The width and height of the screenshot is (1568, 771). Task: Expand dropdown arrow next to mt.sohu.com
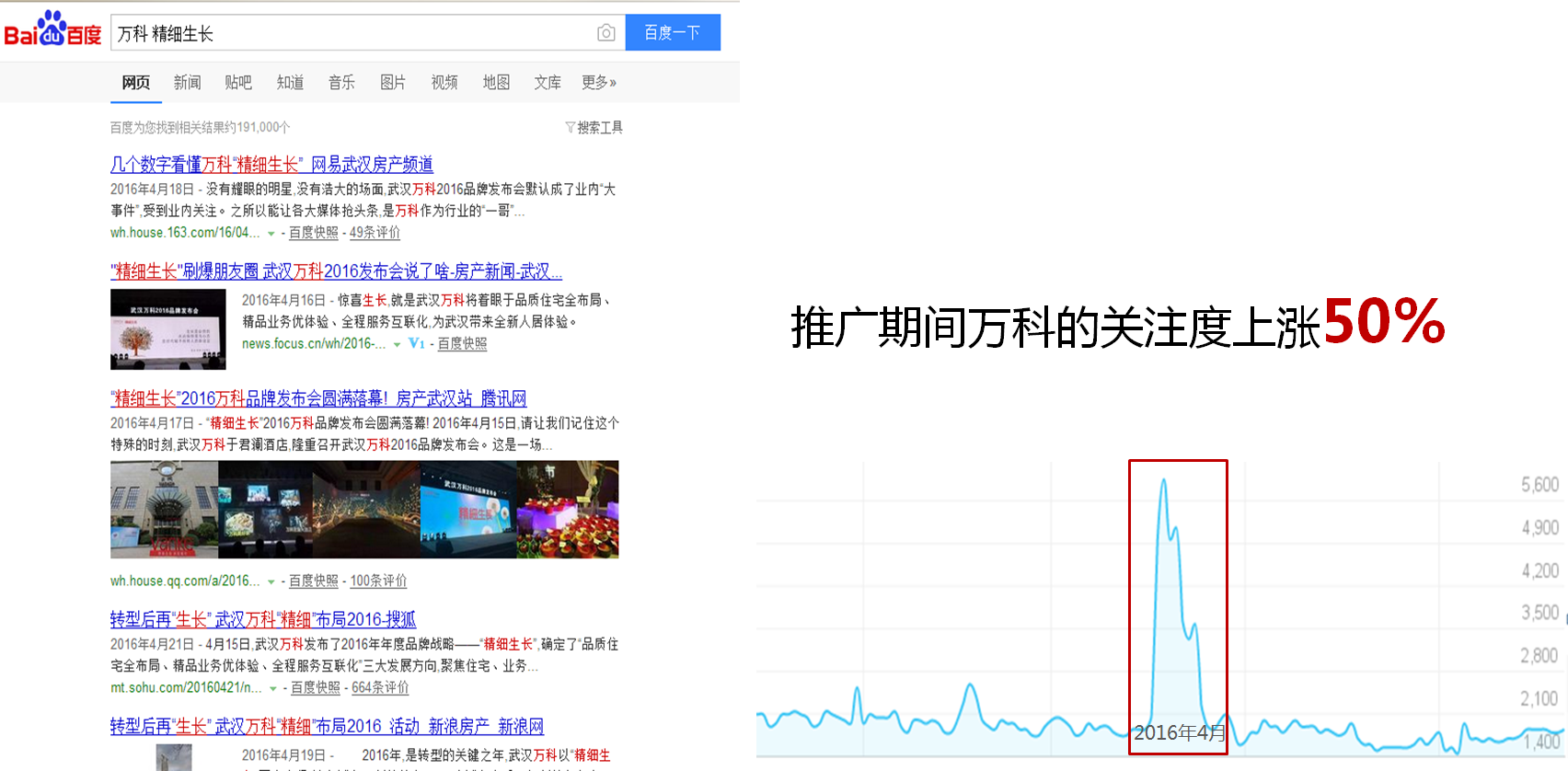point(273,688)
